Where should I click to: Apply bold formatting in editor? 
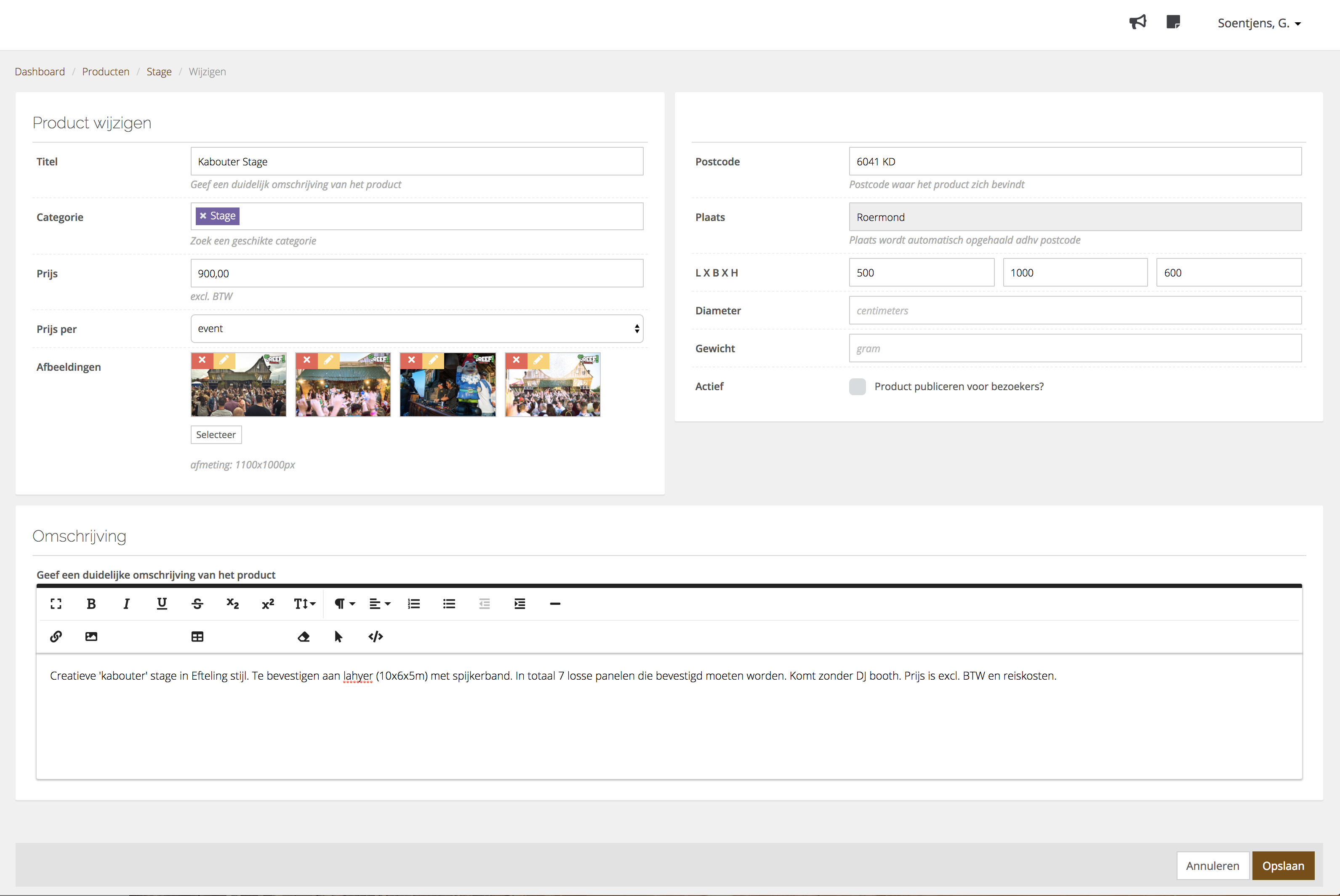[x=91, y=604]
